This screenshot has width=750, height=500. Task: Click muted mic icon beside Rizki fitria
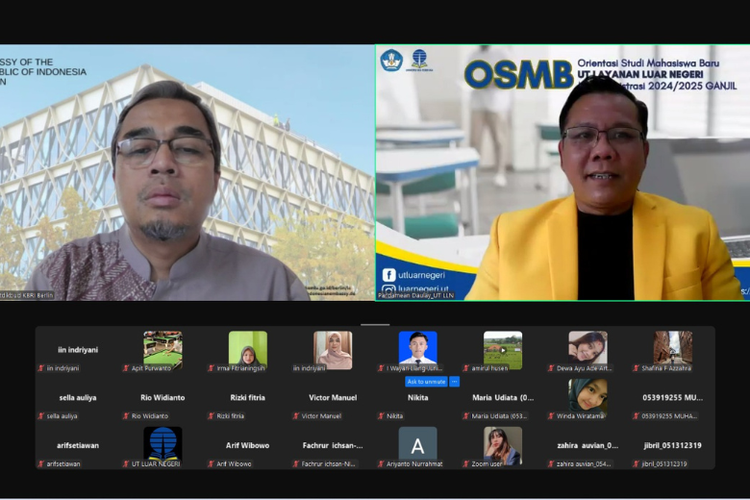[x=211, y=416]
